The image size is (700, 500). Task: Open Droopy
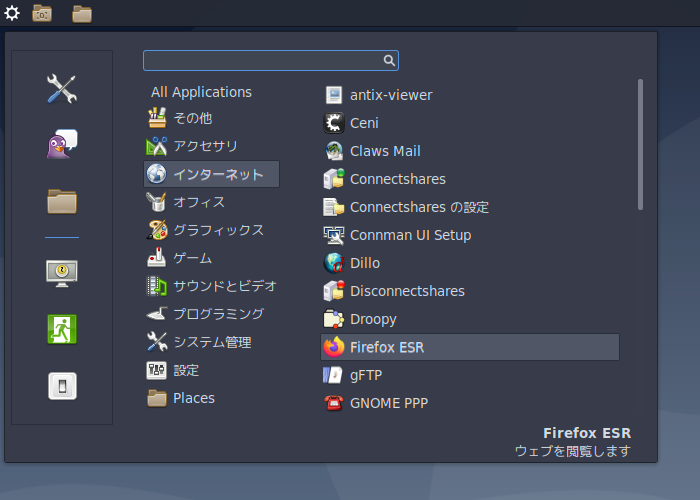click(x=470, y=319)
